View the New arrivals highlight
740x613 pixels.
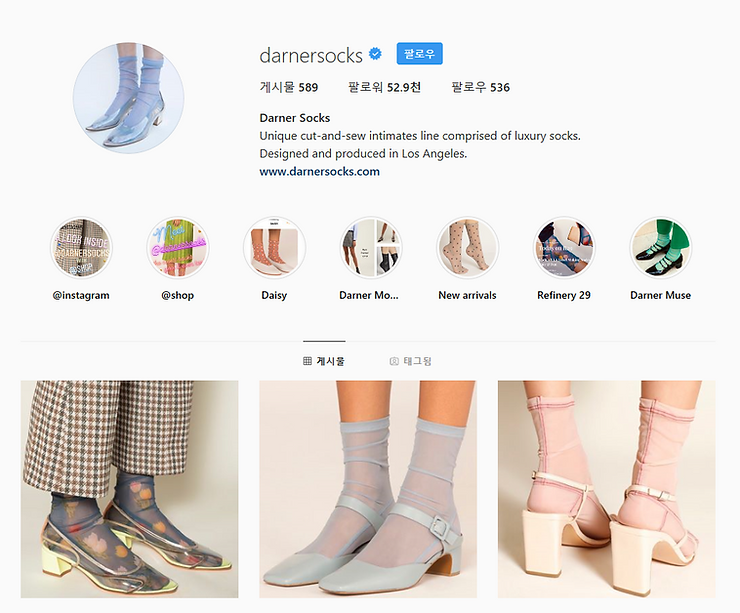(x=467, y=247)
